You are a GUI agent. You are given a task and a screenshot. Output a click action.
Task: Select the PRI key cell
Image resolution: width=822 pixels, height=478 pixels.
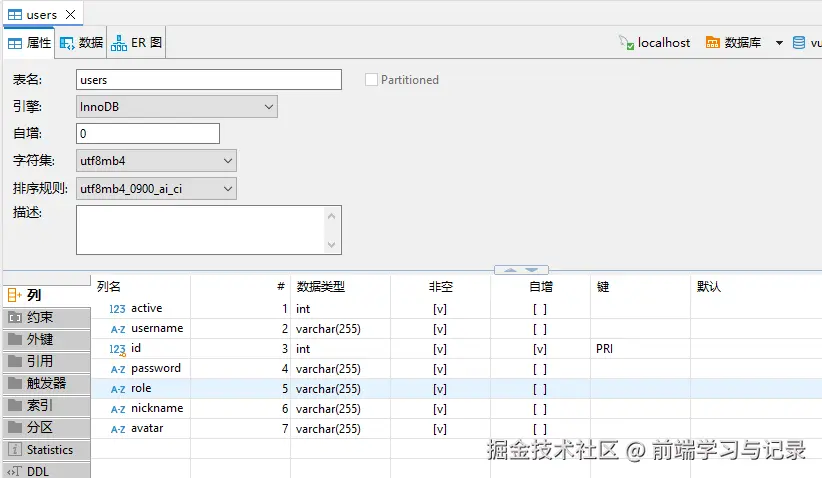pos(604,349)
